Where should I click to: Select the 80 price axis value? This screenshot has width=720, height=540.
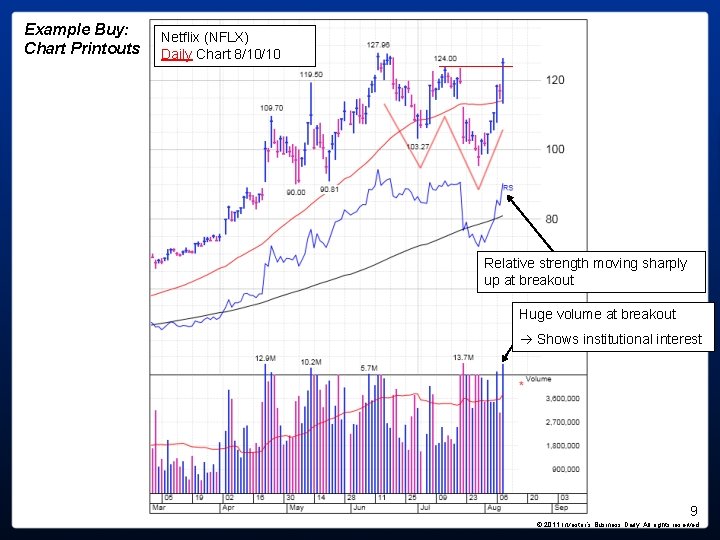pos(551,219)
